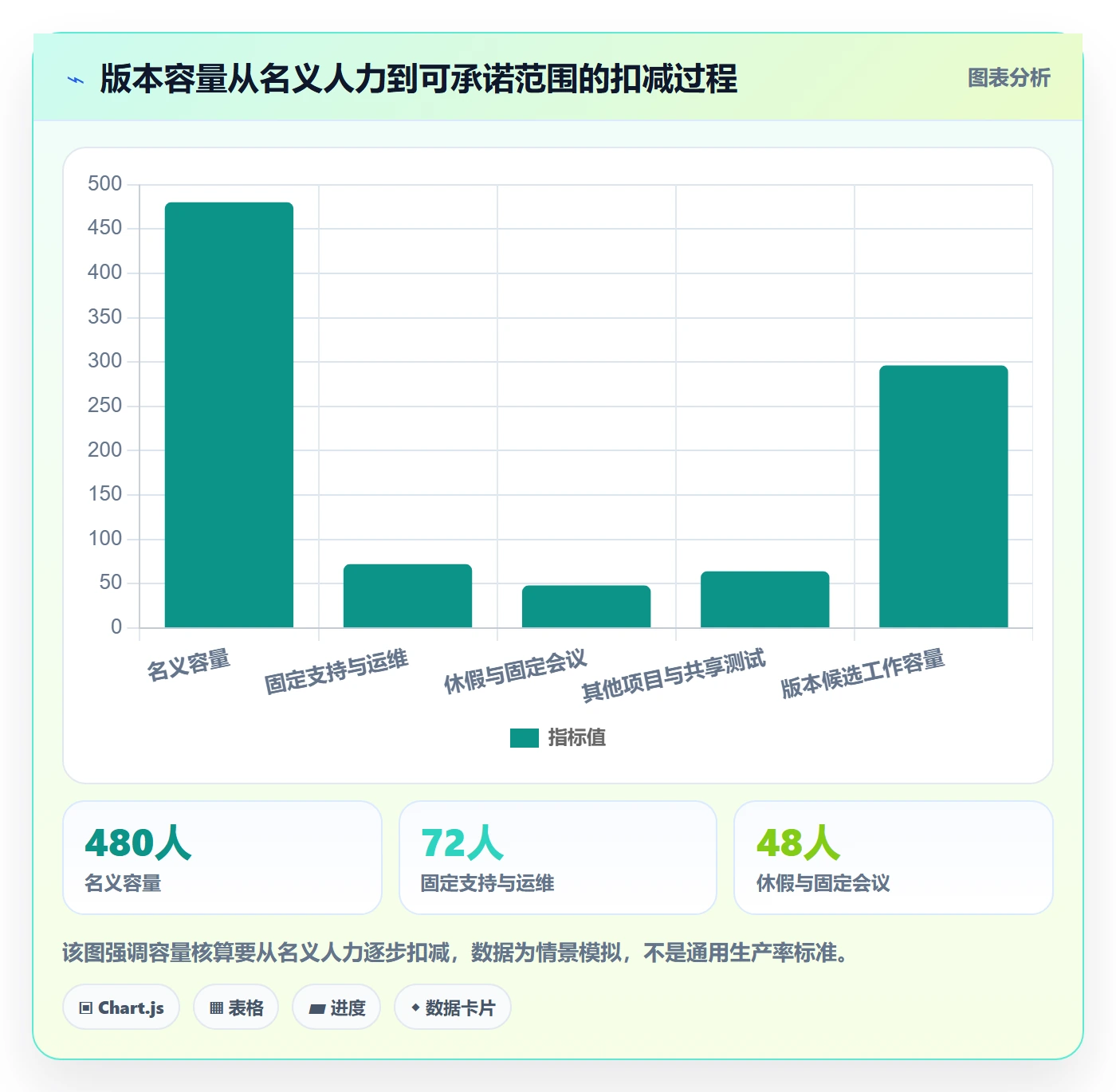Click the Chart.js tag chip
This screenshot has width=1116, height=1092.
coord(121,1008)
